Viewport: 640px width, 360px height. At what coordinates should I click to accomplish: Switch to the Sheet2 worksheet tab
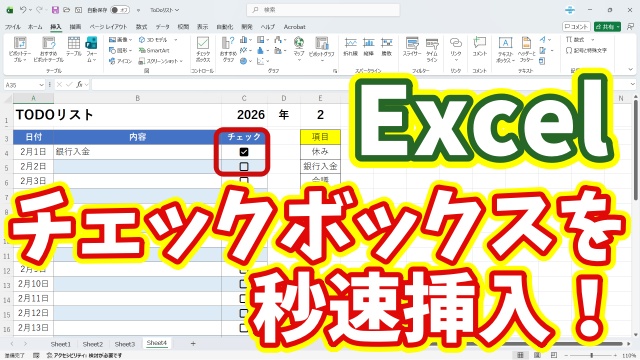click(x=93, y=344)
